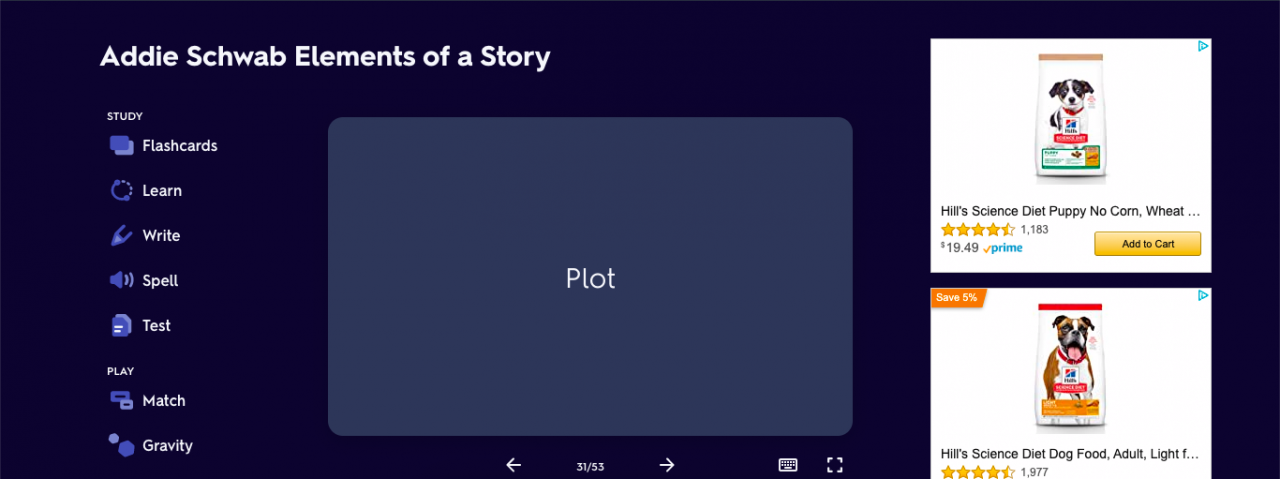Open the Write mode pen icon
The height and width of the screenshot is (479, 1280).
pyautogui.click(x=122, y=236)
